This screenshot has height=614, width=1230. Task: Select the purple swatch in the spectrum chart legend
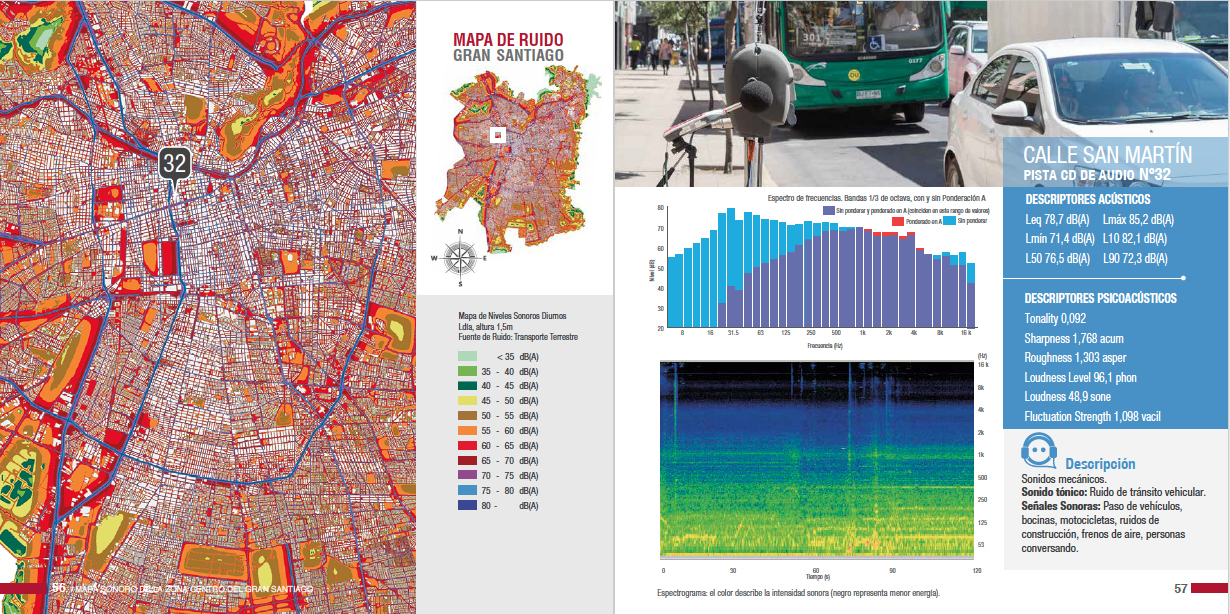829,212
